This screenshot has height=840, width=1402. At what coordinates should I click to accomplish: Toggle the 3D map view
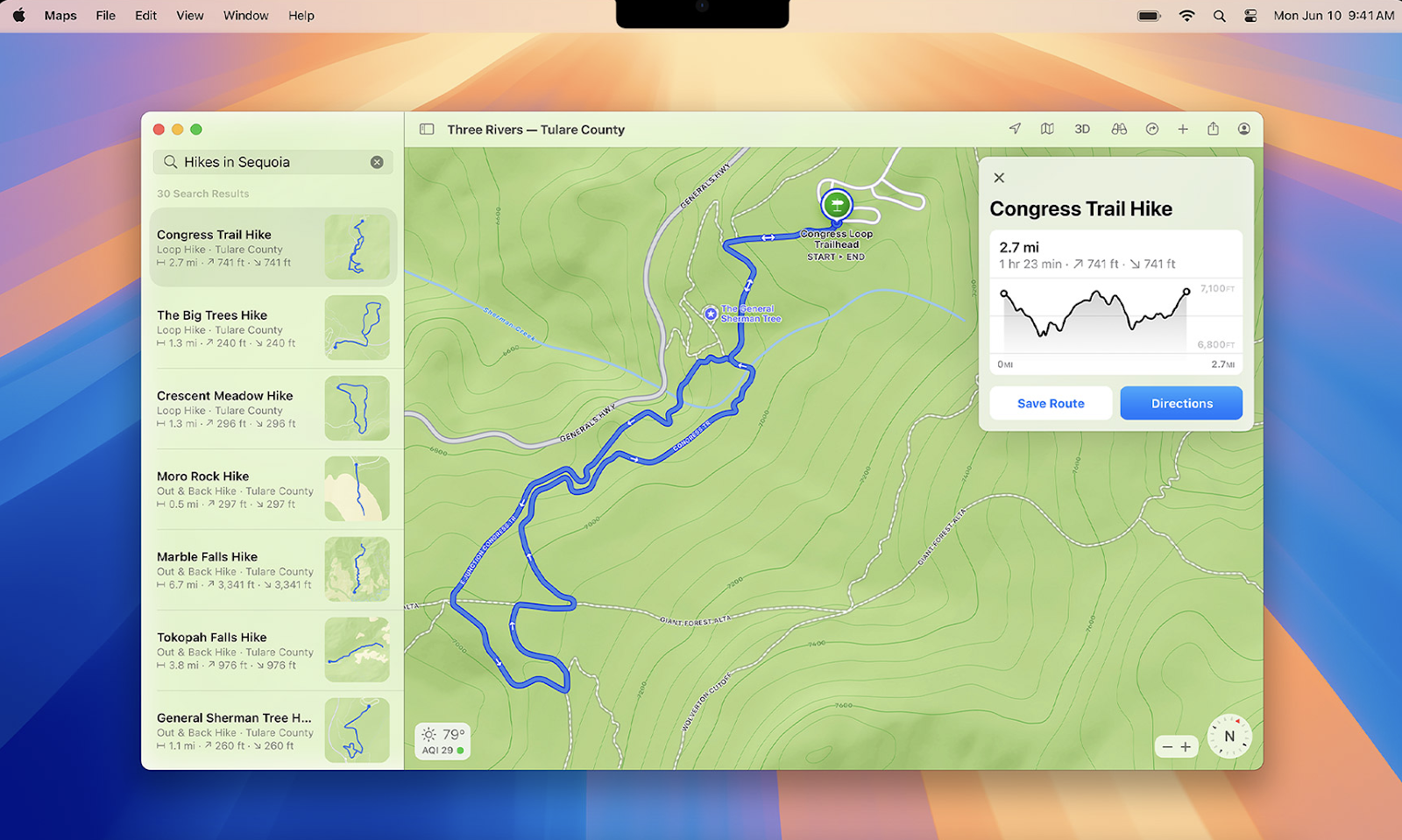click(x=1082, y=129)
